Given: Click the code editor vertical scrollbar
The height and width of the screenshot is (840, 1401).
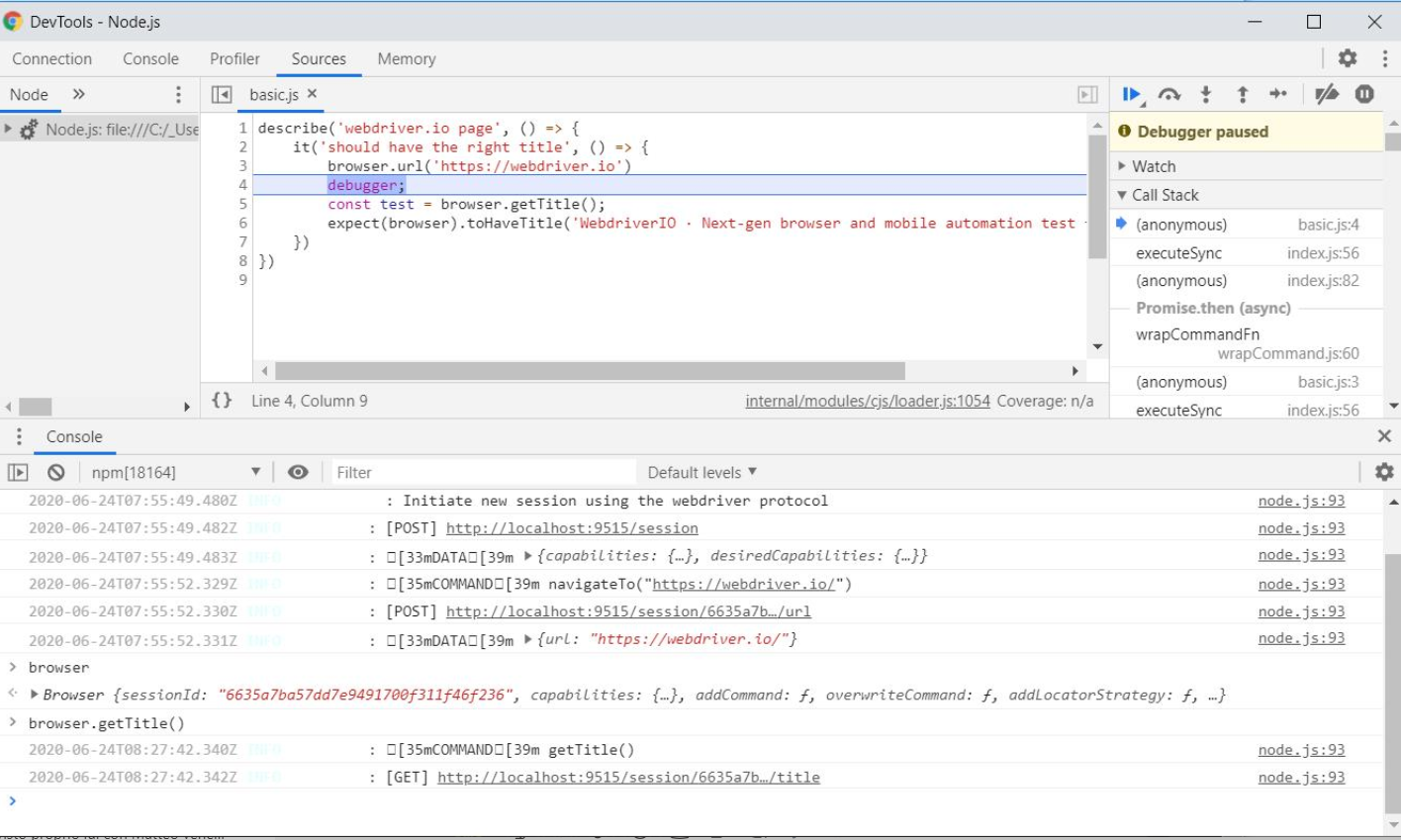Looking at the screenshot, I should (x=1097, y=196).
